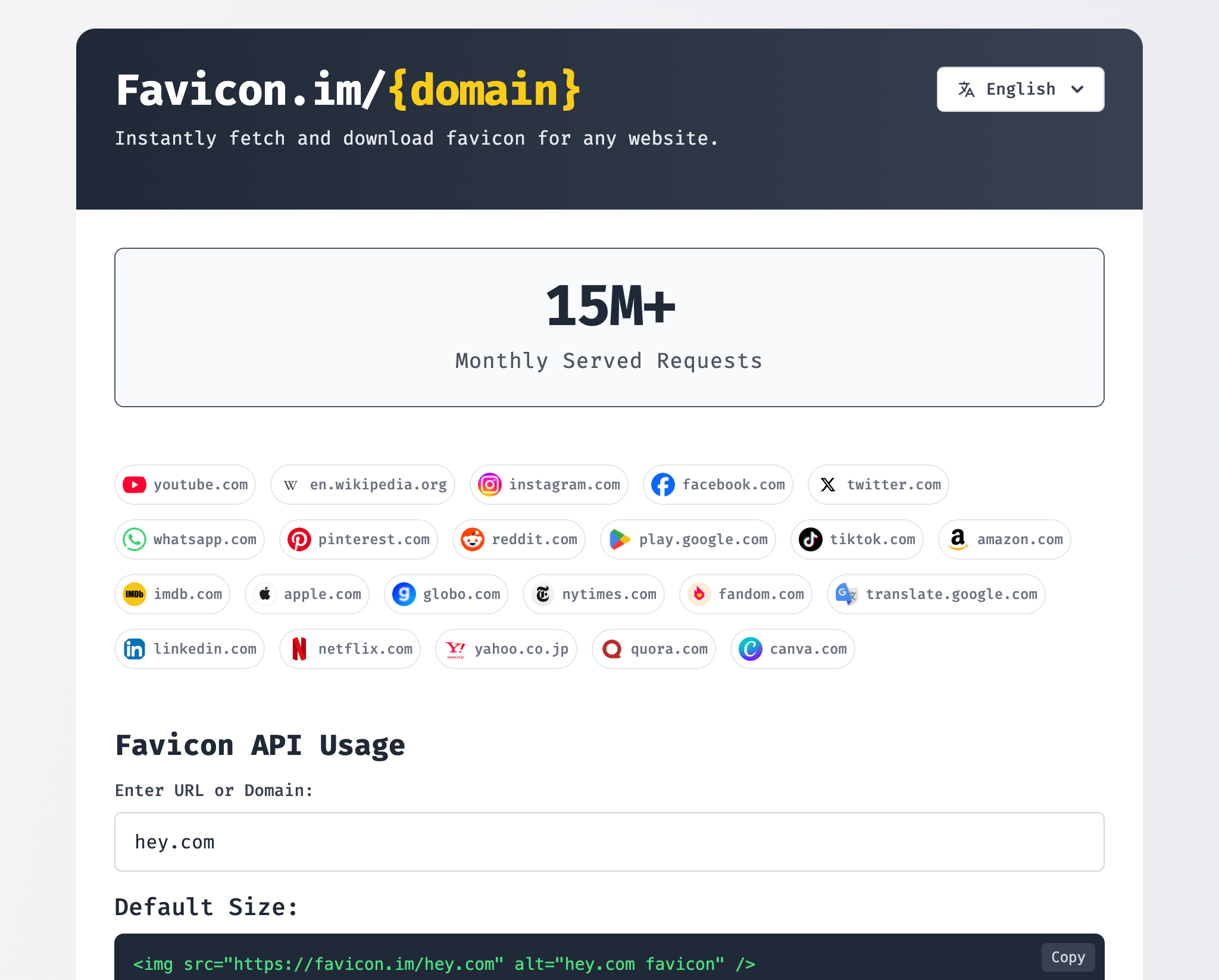
Task: Click the Instagram camera icon
Action: (489, 485)
